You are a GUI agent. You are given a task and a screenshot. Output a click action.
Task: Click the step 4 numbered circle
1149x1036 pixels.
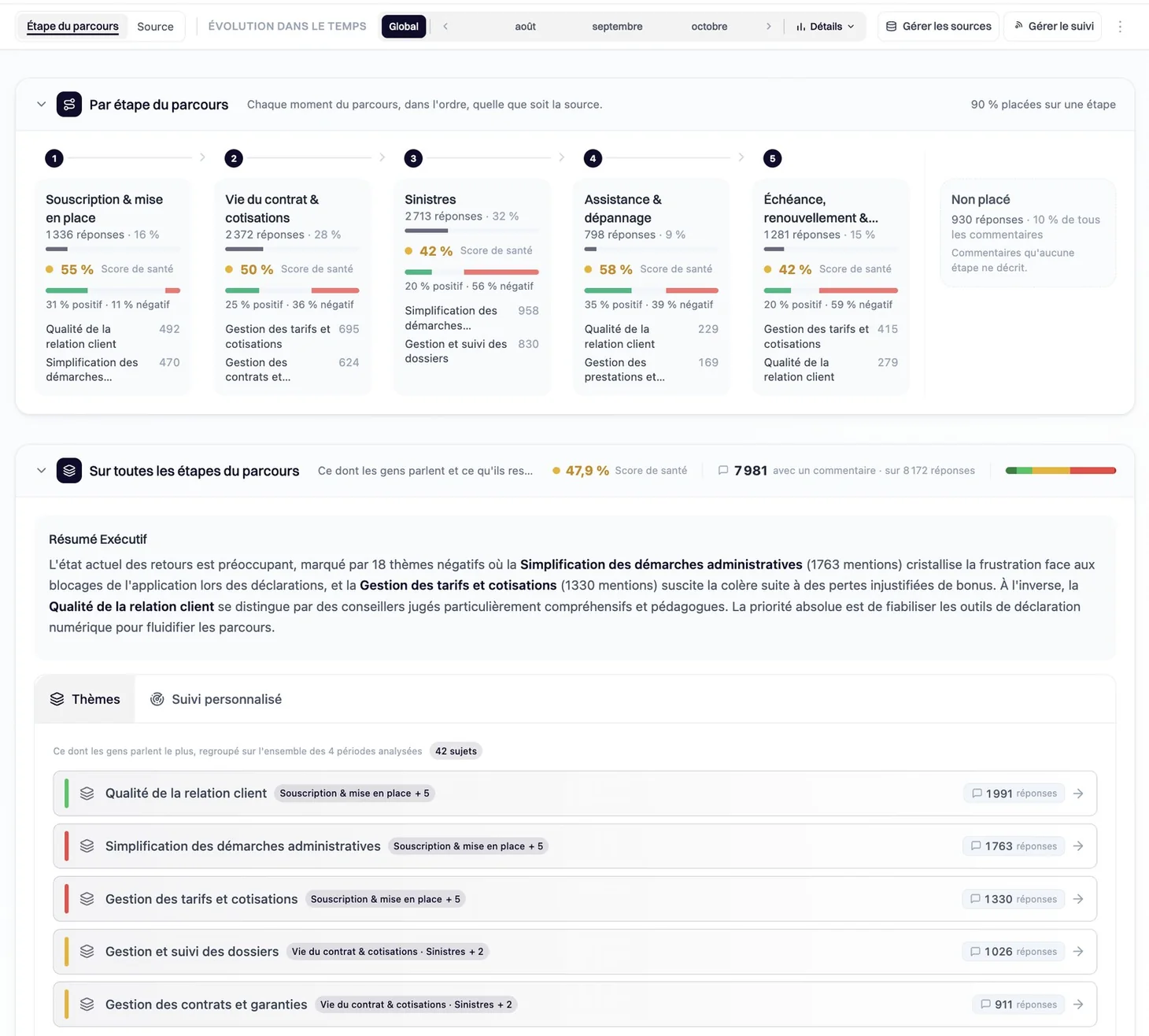[593, 158]
